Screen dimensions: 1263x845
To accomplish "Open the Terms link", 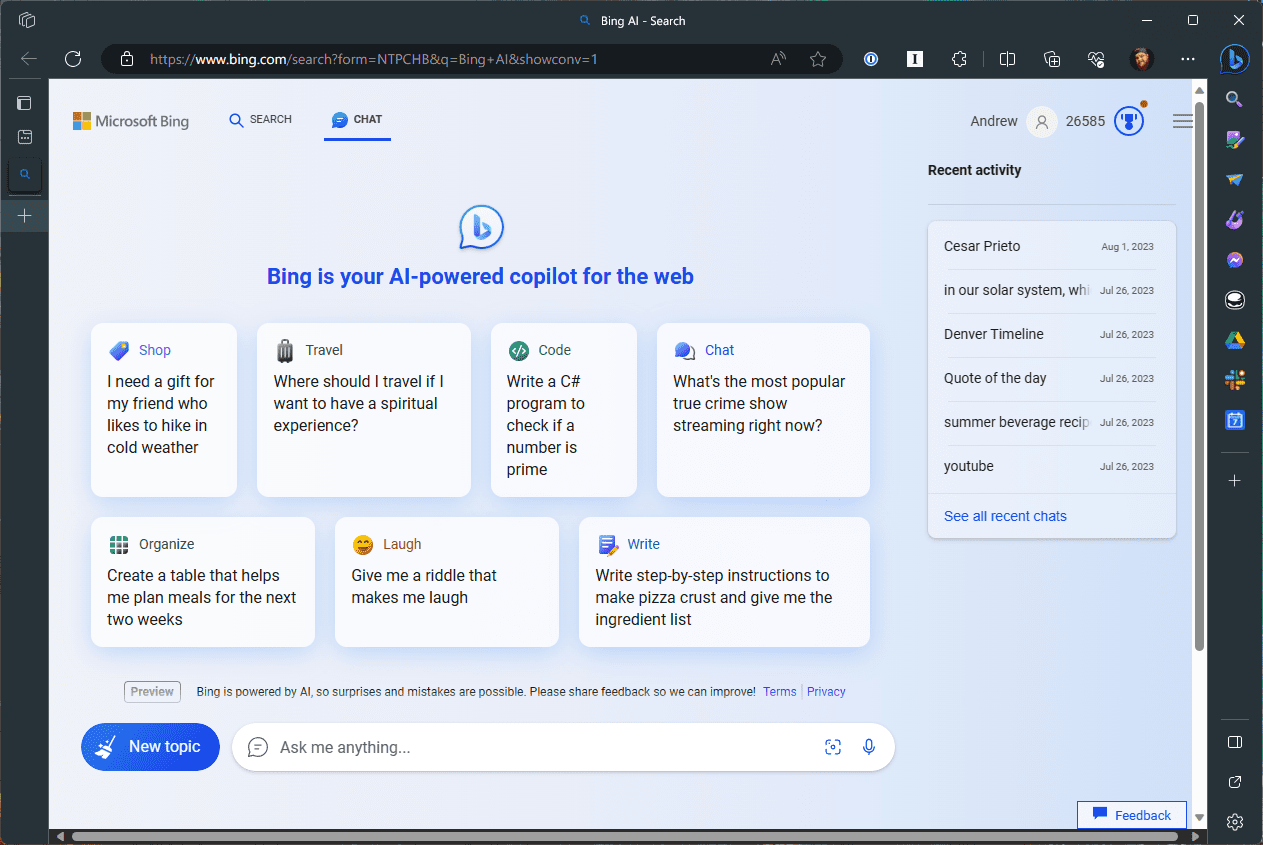I will pyautogui.click(x=780, y=691).
